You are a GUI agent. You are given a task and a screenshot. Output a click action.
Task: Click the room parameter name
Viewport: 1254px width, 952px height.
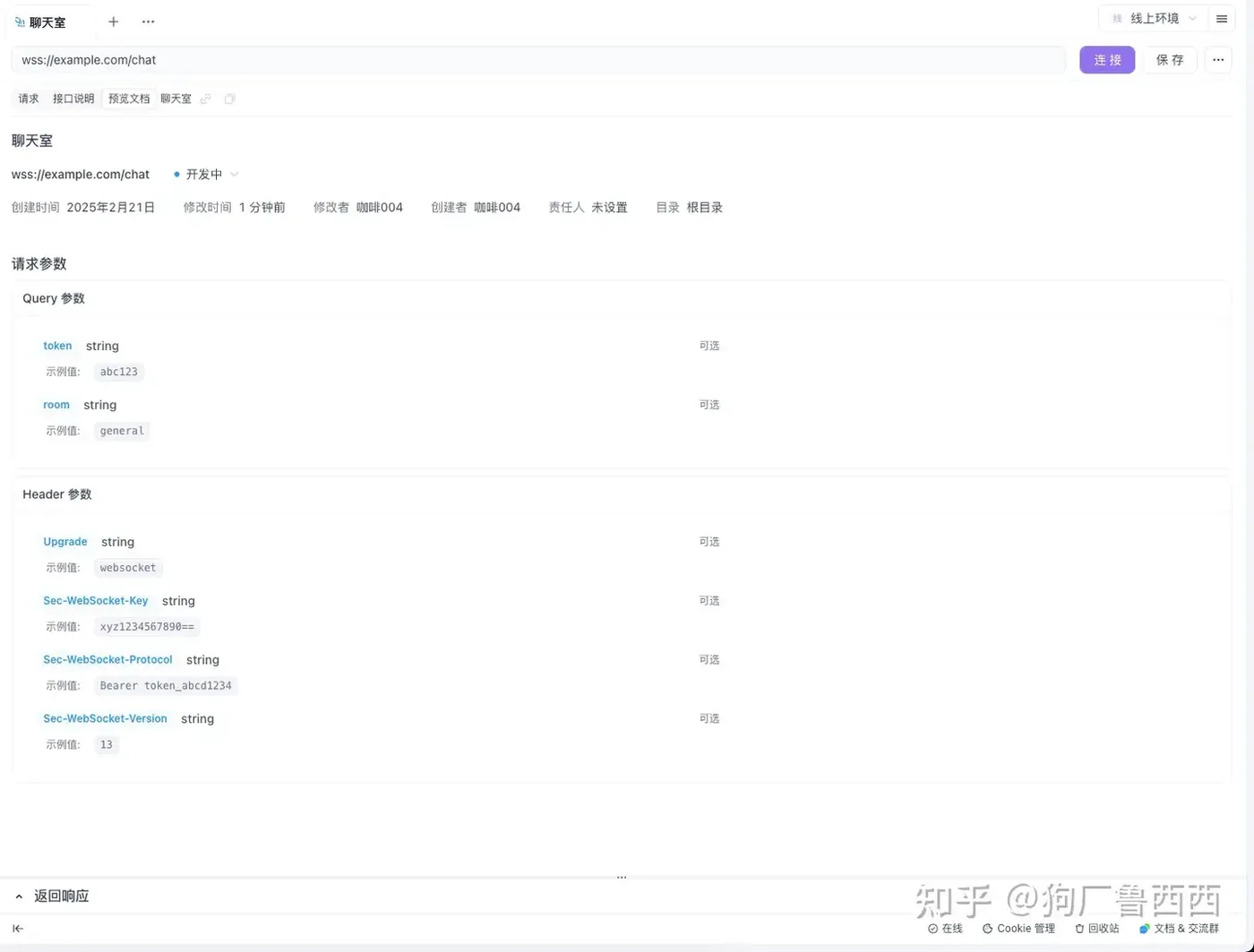[56, 405]
